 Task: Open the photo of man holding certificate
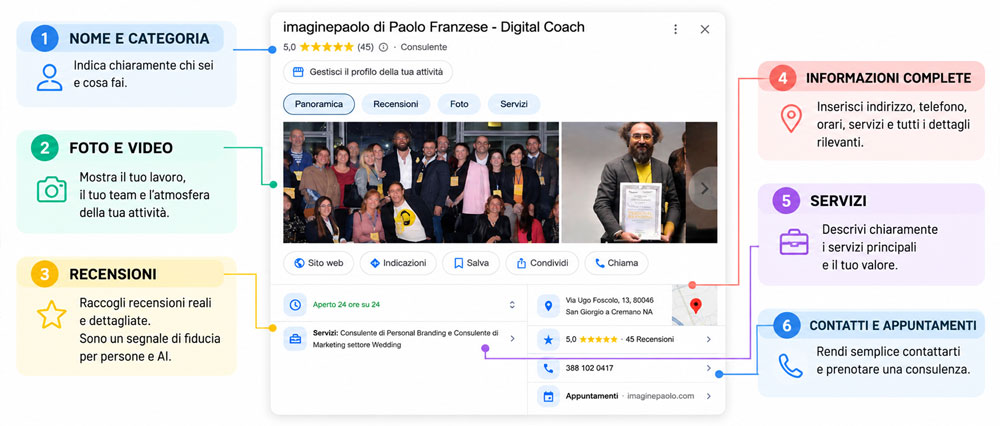coord(639,182)
